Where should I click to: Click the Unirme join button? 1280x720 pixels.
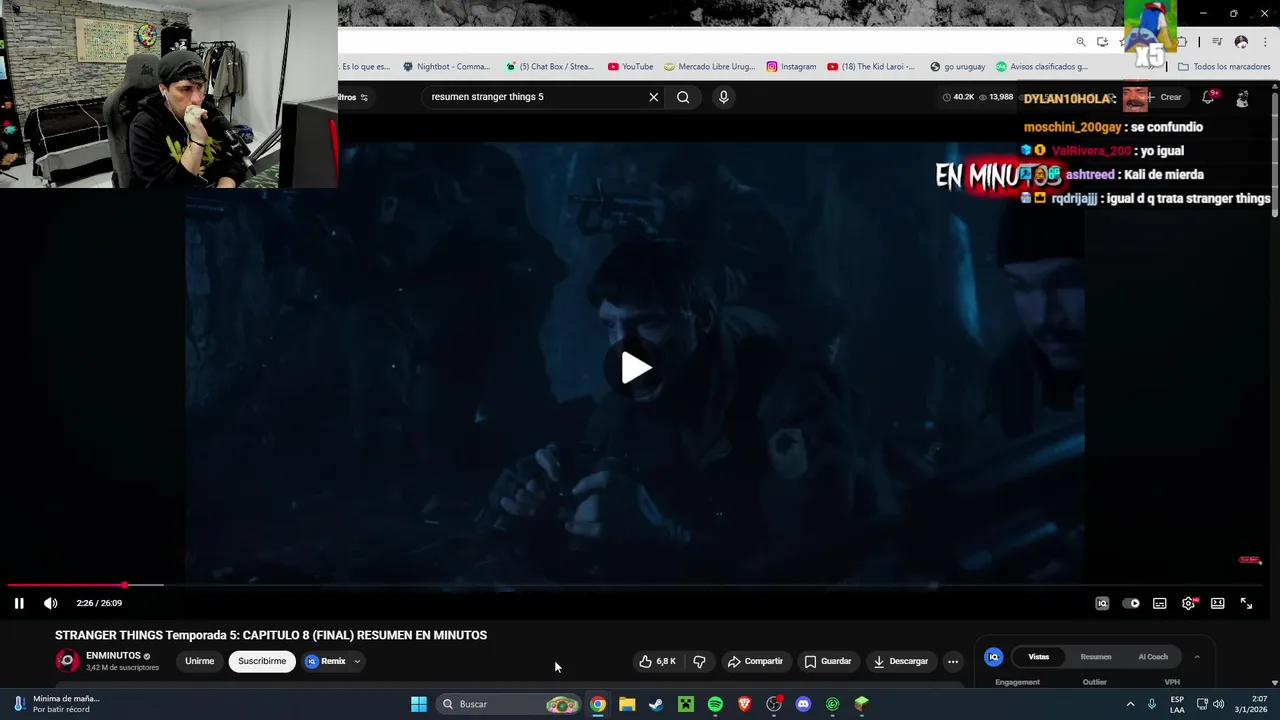click(x=199, y=661)
